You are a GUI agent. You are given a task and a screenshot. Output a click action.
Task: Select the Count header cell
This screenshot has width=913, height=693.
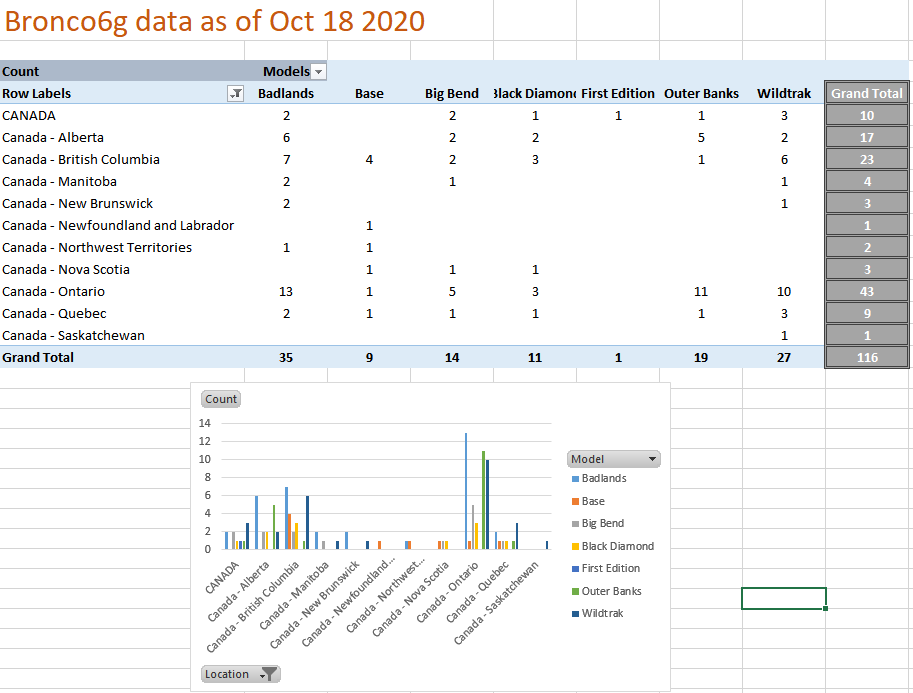(122, 72)
